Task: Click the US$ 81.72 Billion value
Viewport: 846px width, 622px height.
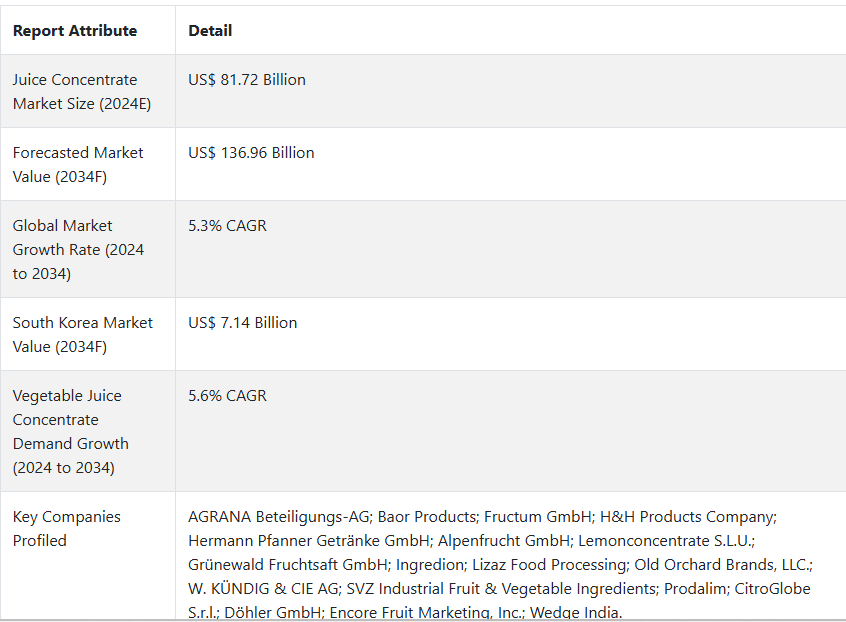Action: pyautogui.click(x=247, y=80)
